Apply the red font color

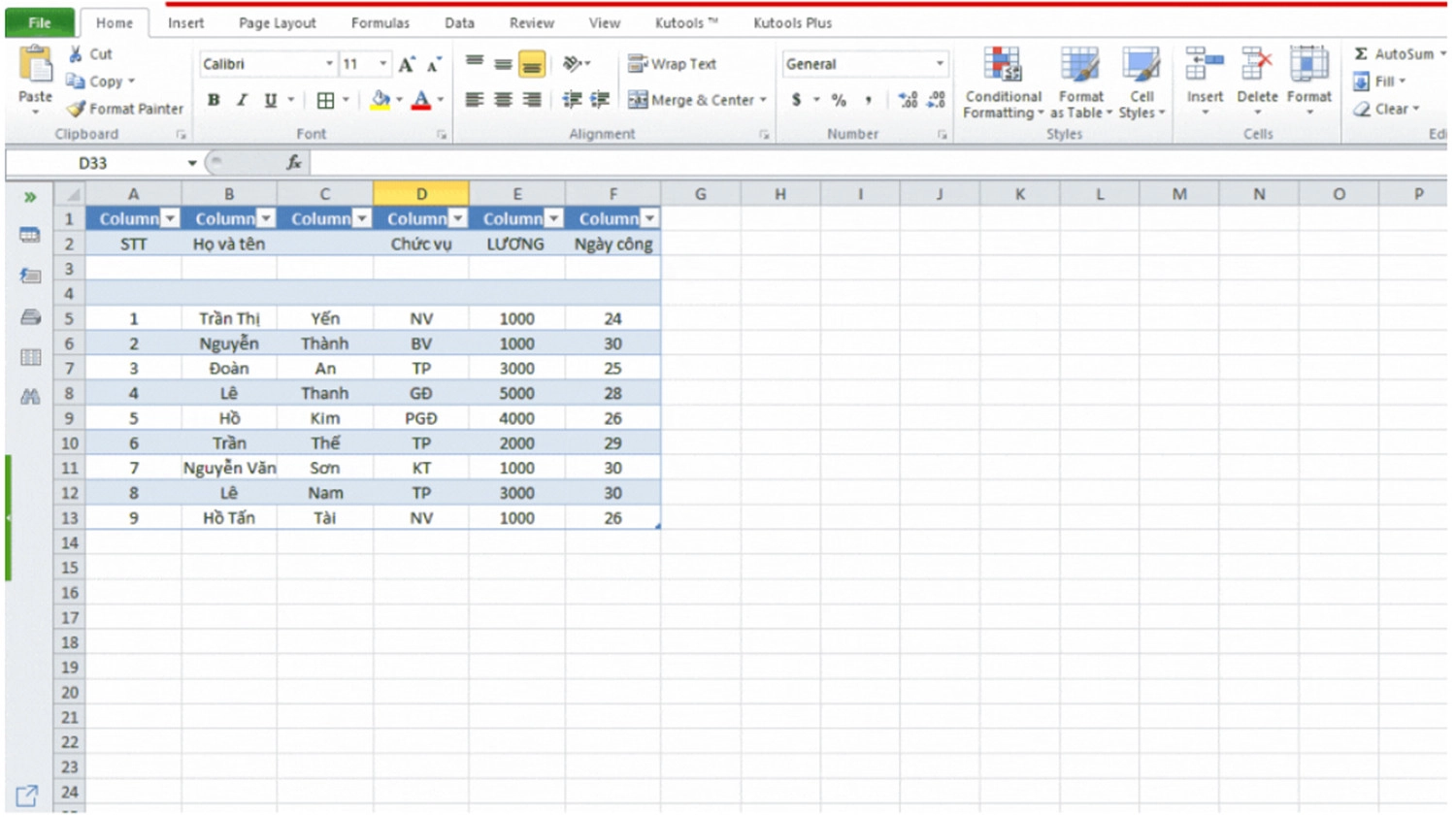[x=421, y=100]
